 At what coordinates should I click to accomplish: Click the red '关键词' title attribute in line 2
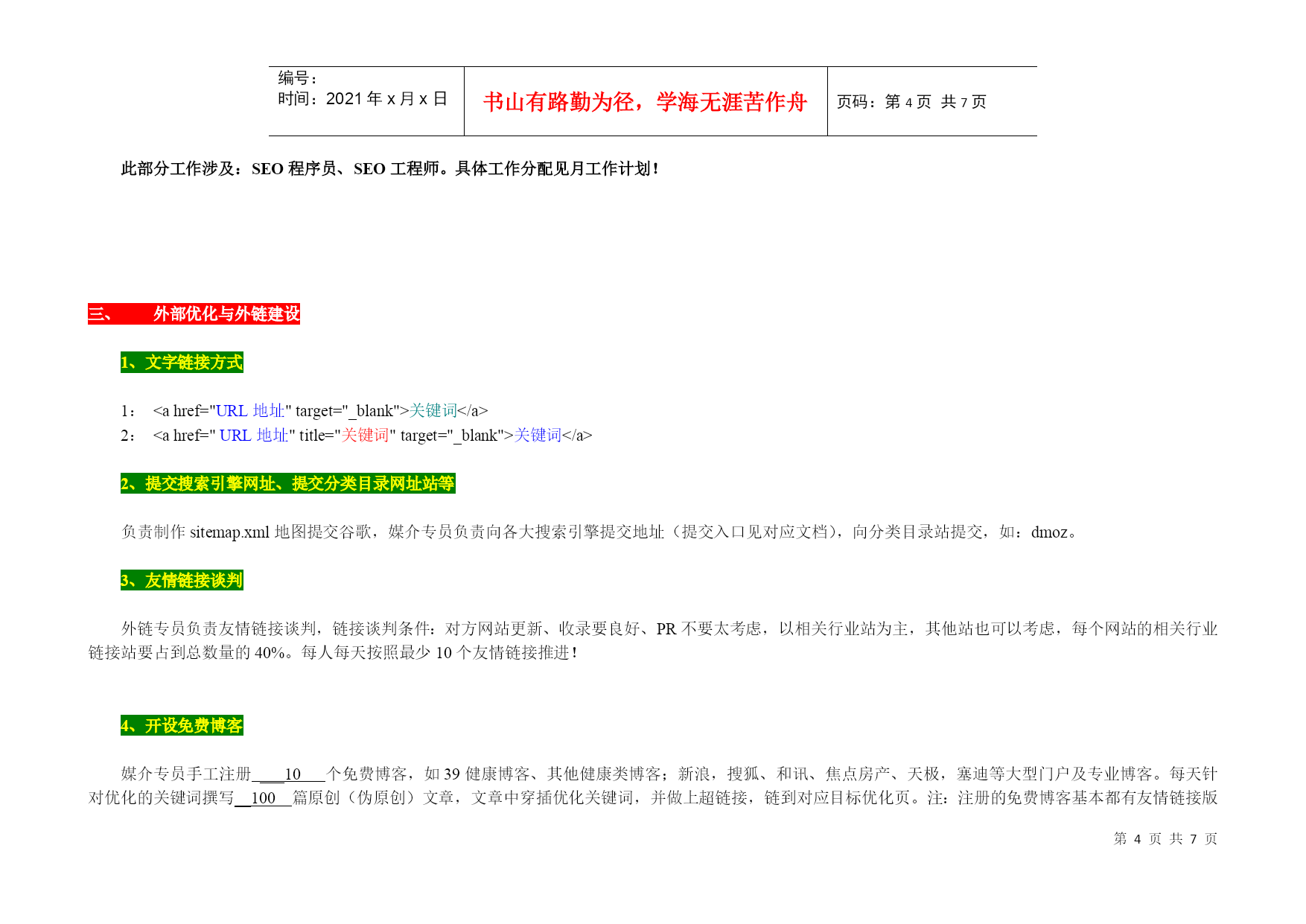365,436
